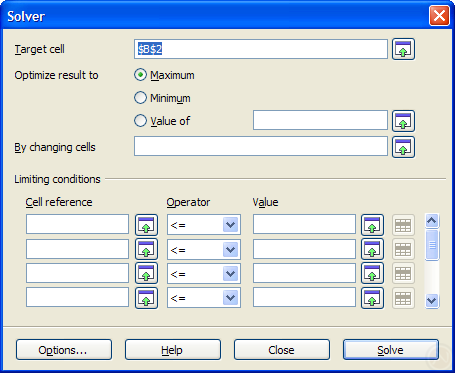The width and height of the screenshot is (455, 373).
Task: Click the fourth Cell reference input field
Action: (x=77, y=297)
